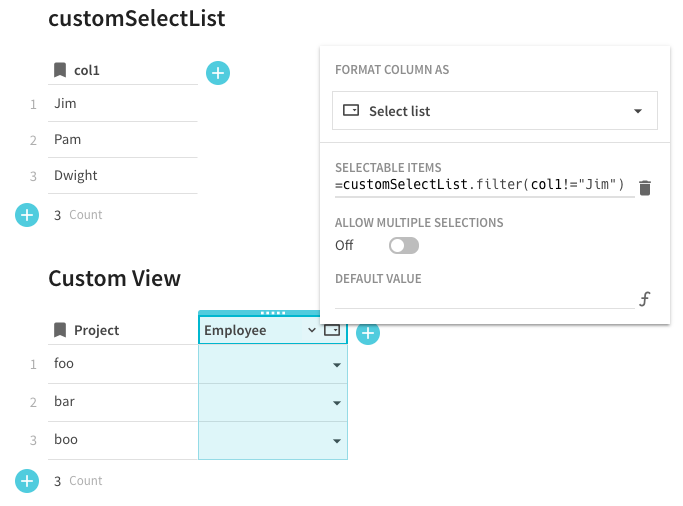Expand the Employee column header menu
Viewport: 683px width, 506px height.
point(312,330)
